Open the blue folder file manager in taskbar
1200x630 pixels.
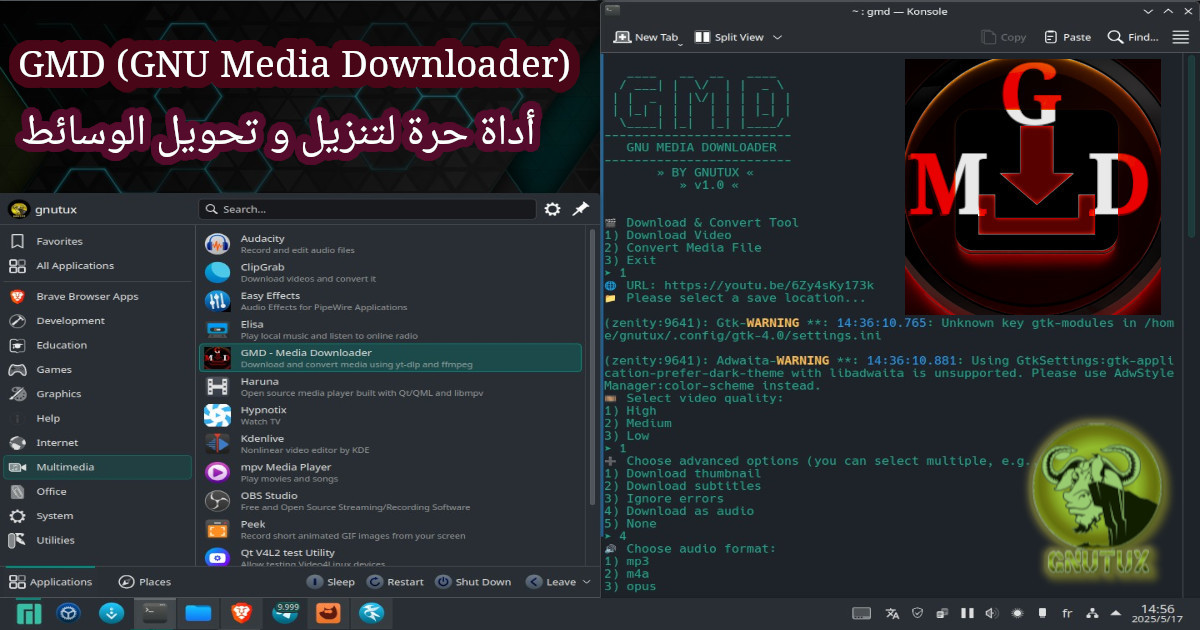tap(198, 612)
